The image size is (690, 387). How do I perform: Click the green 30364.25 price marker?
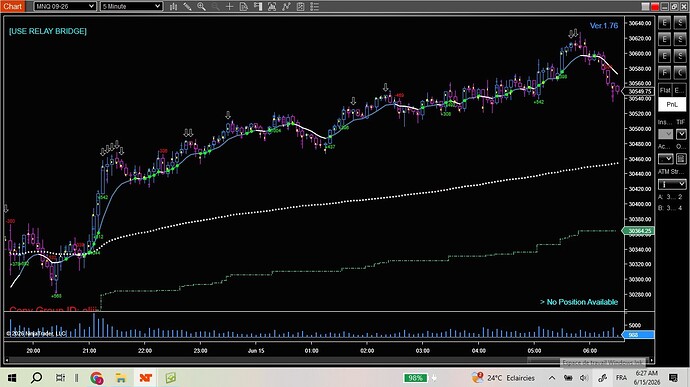coord(639,231)
